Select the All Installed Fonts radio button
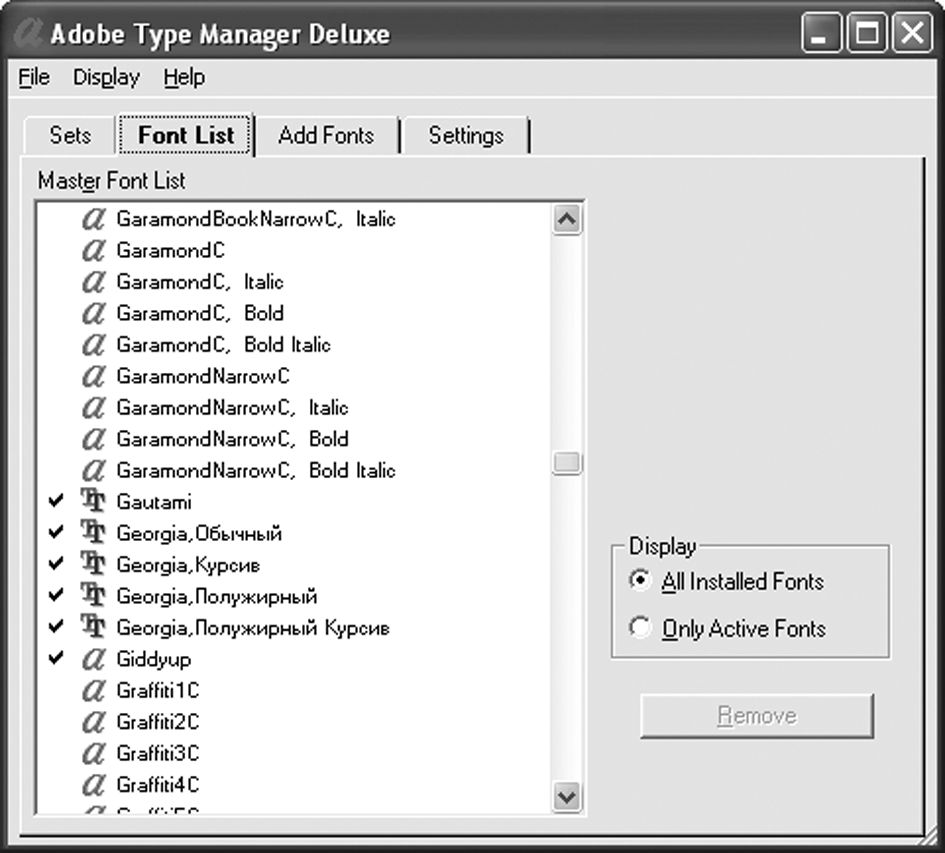Screen dimensions: 945x853 639,581
